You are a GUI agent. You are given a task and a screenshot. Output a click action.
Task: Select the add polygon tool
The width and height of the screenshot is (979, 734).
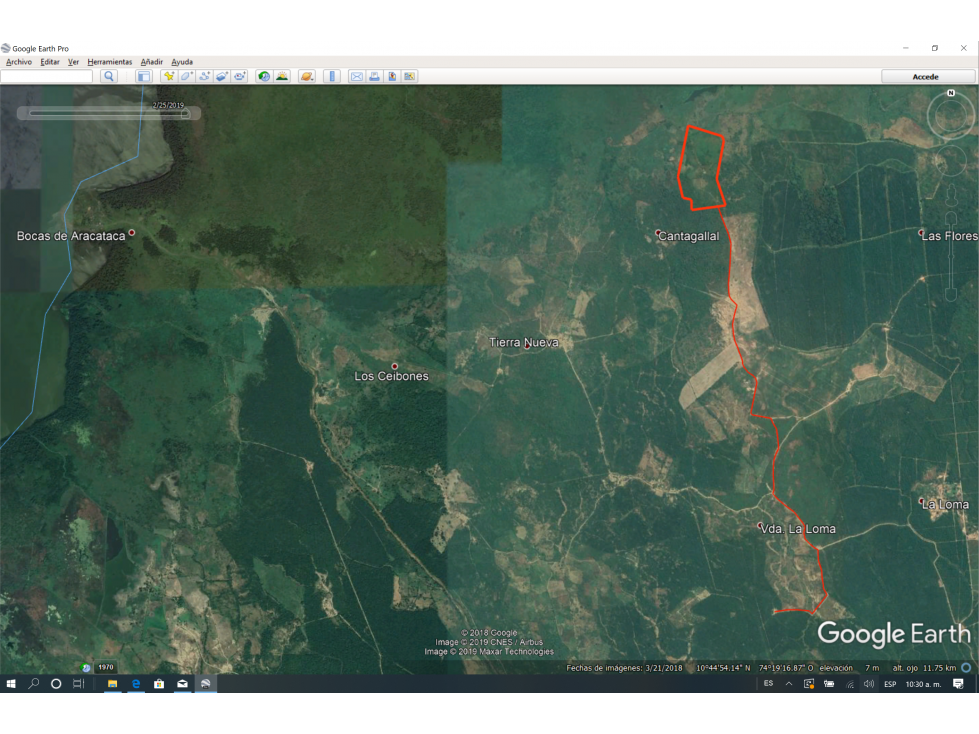pos(186,76)
